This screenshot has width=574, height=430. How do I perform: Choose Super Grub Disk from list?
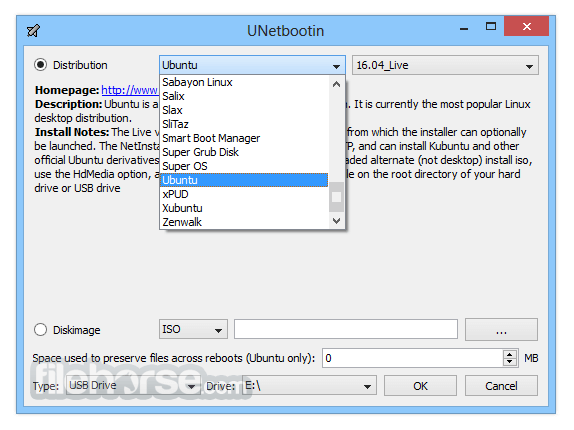[244, 152]
